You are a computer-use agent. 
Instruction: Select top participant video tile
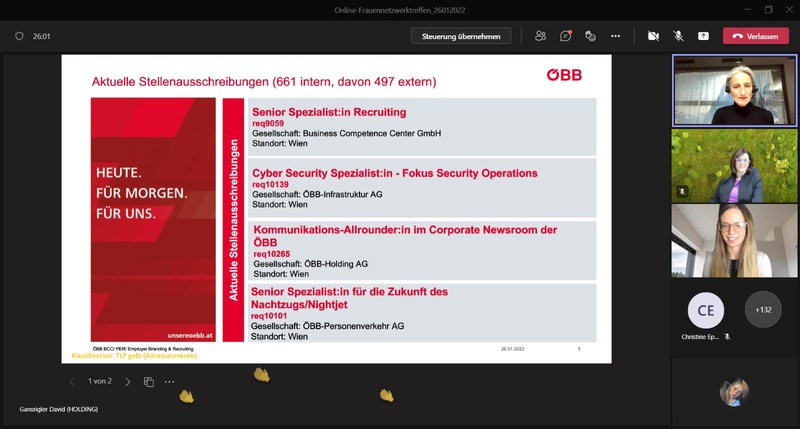(734, 90)
